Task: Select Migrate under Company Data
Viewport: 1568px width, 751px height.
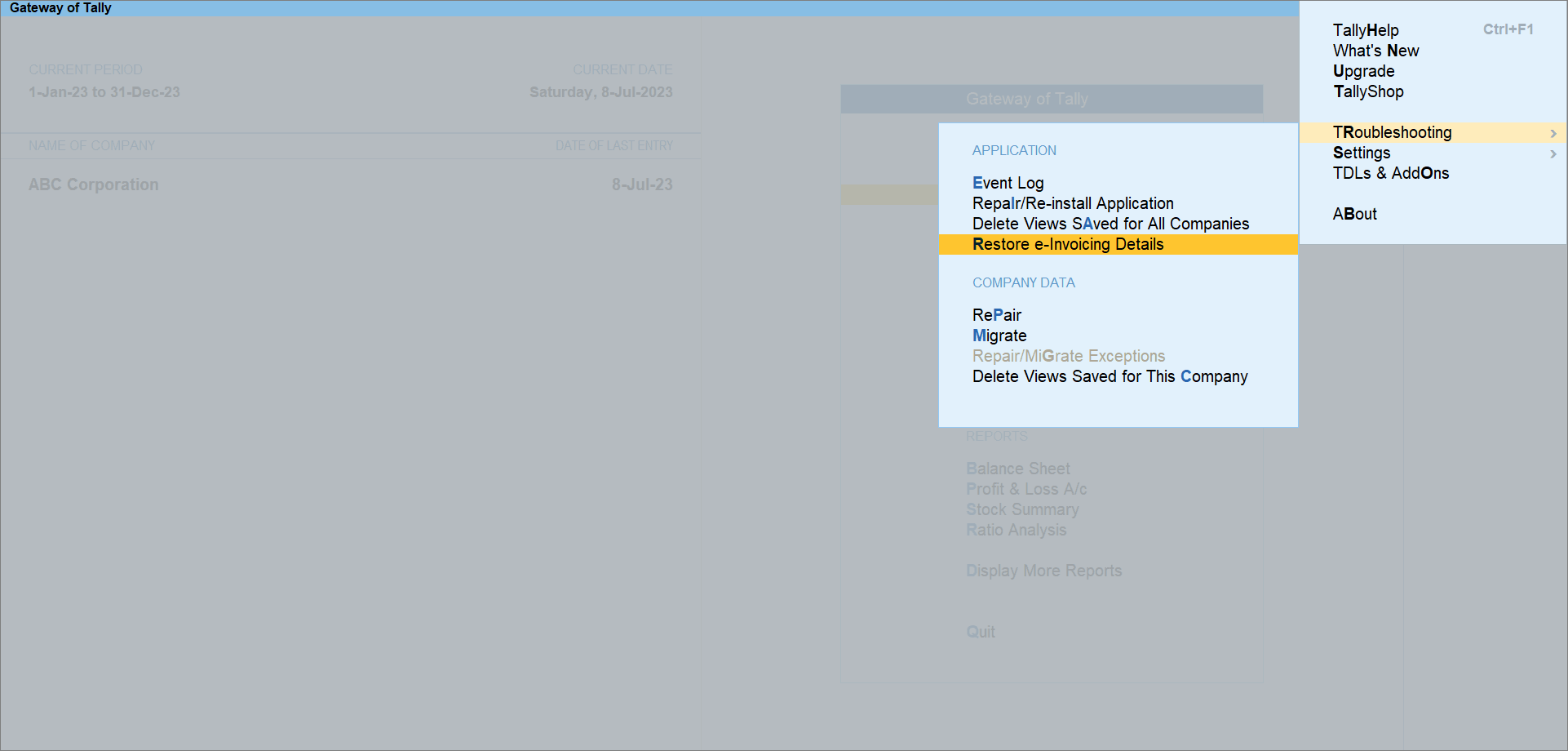Action: (x=999, y=336)
